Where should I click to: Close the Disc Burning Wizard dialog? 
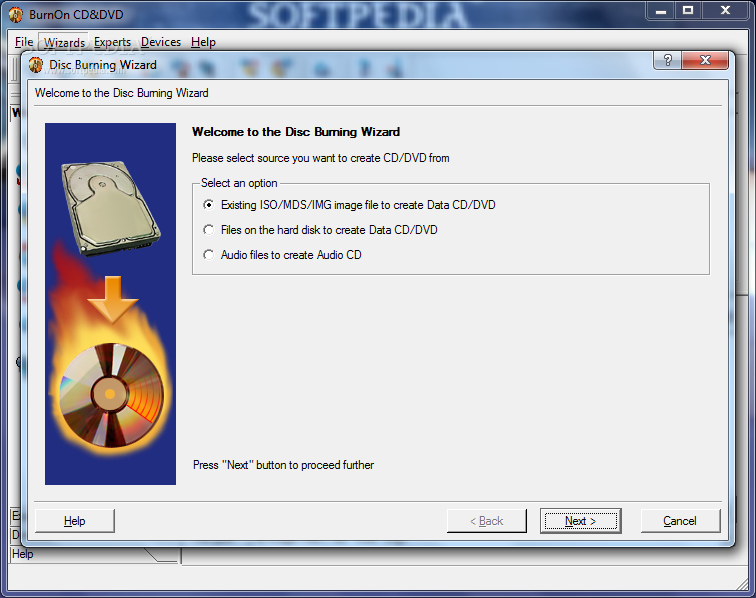pyautogui.click(x=705, y=60)
